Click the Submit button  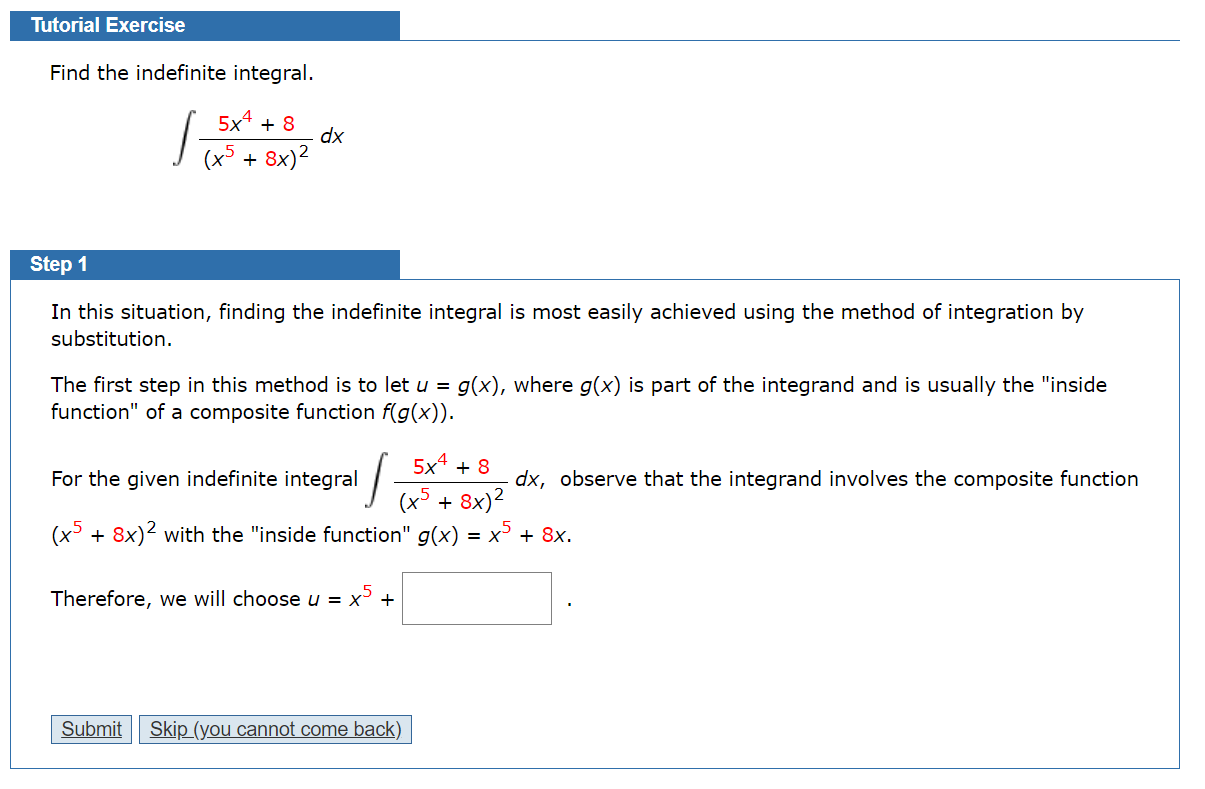(x=90, y=729)
